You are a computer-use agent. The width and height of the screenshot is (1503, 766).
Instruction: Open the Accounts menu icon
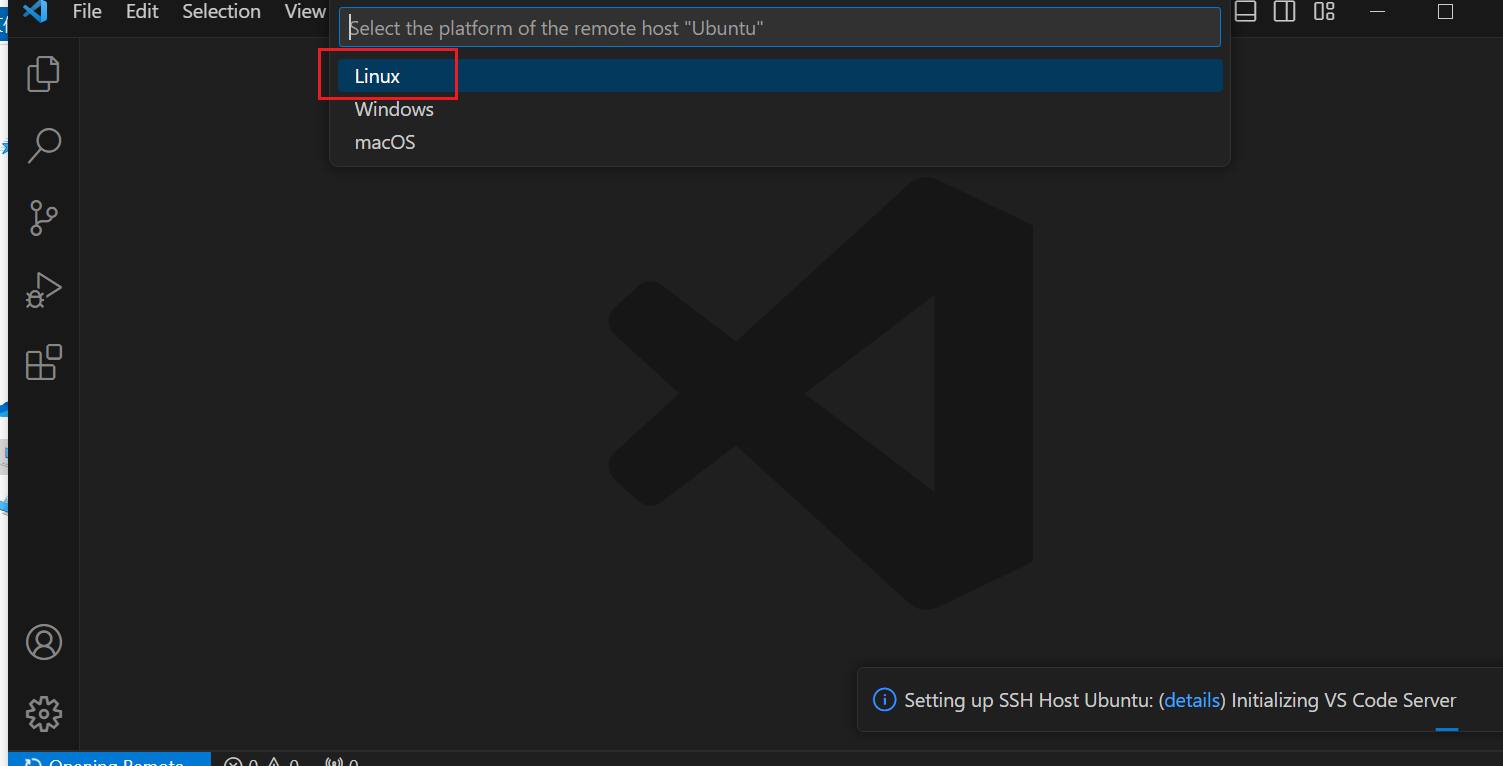pos(43,642)
